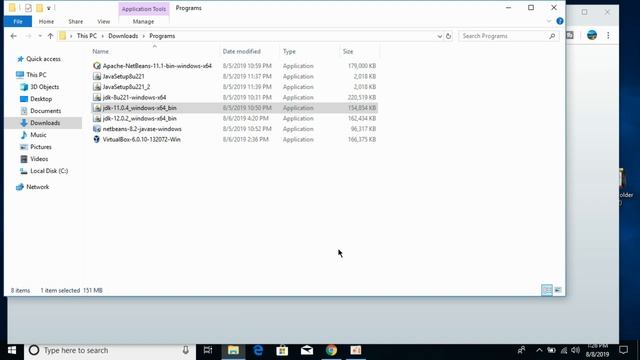This screenshot has width=640, height=360.
Task: Click the search magnifier in Search Programs
Action: pos(552,36)
